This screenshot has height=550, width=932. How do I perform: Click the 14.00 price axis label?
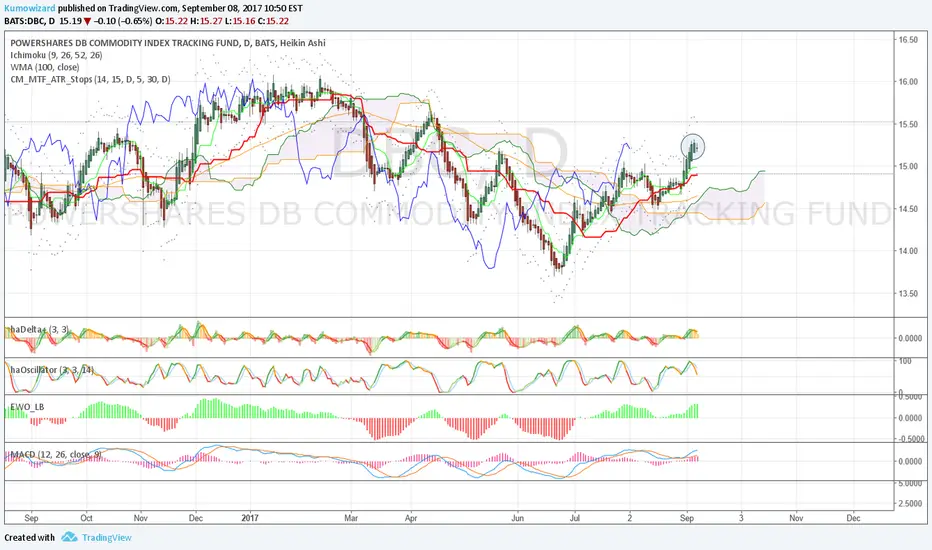(x=908, y=251)
